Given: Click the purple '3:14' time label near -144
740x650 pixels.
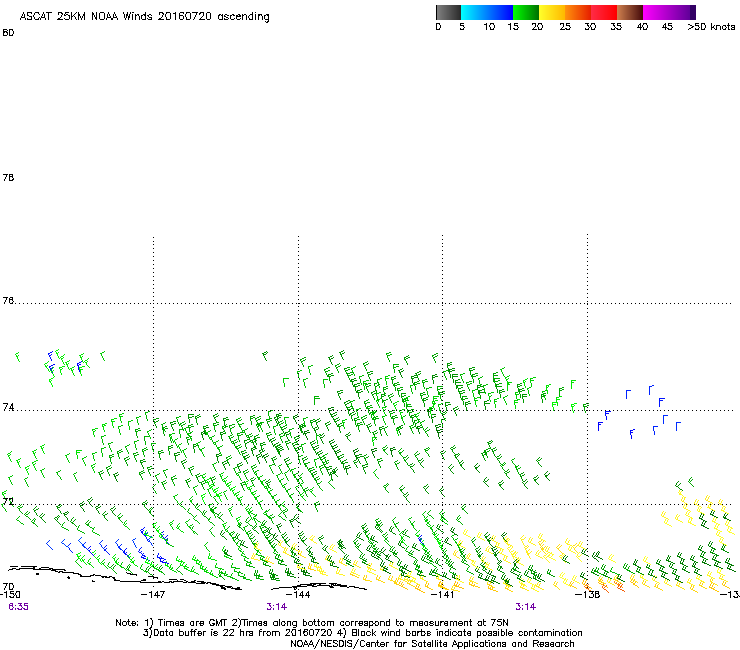Looking at the screenshot, I should [277, 607].
